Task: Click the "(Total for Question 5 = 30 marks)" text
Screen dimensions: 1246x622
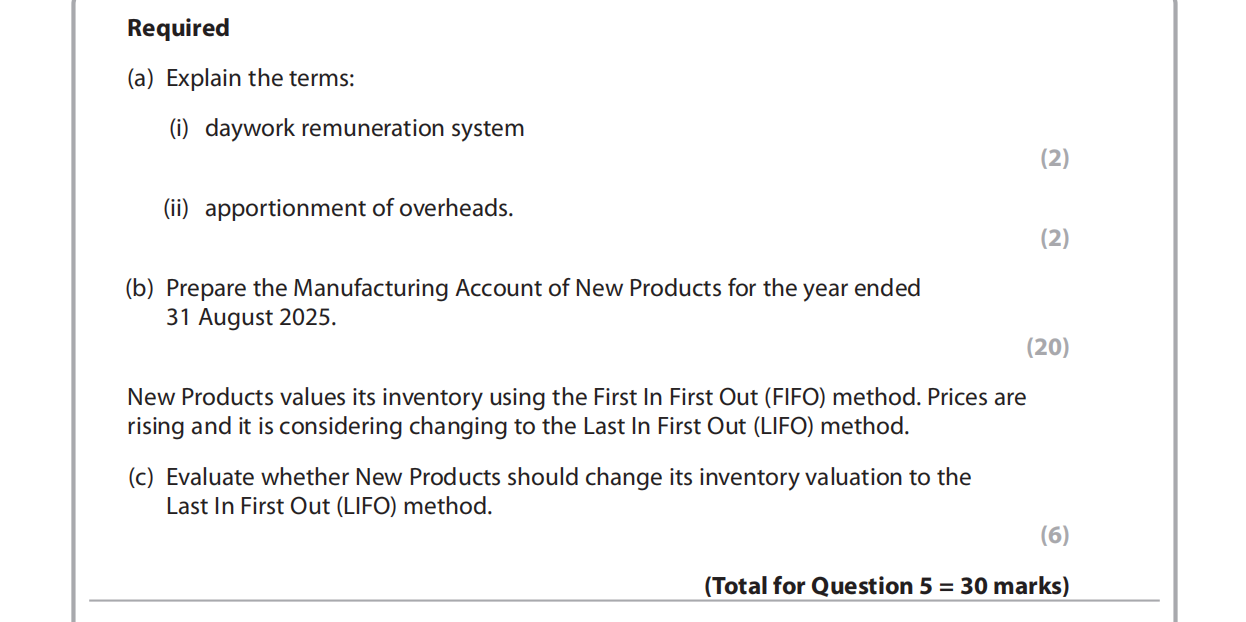Action: (x=886, y=585)
